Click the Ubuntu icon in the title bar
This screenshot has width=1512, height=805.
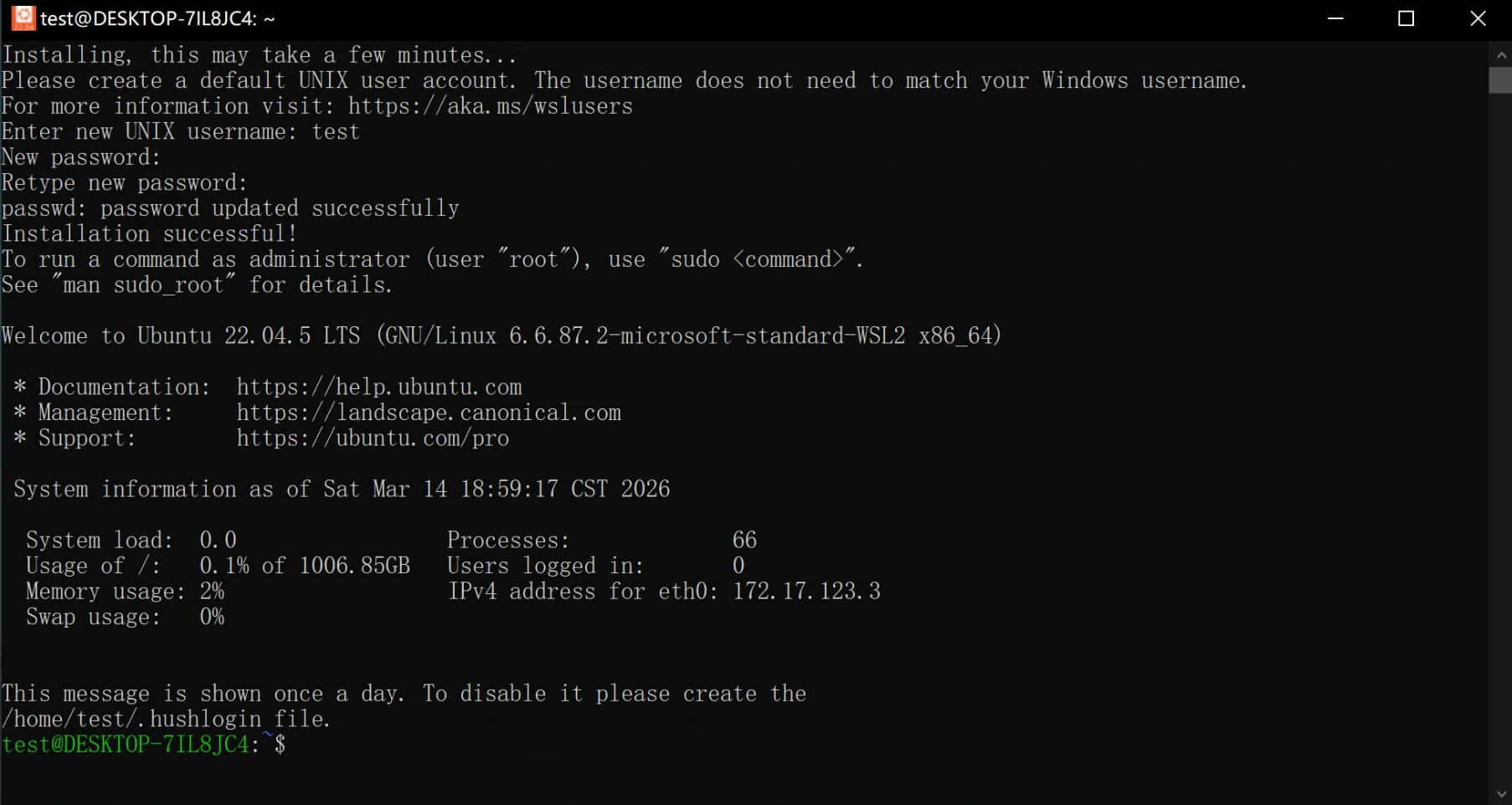coord(23,18)
